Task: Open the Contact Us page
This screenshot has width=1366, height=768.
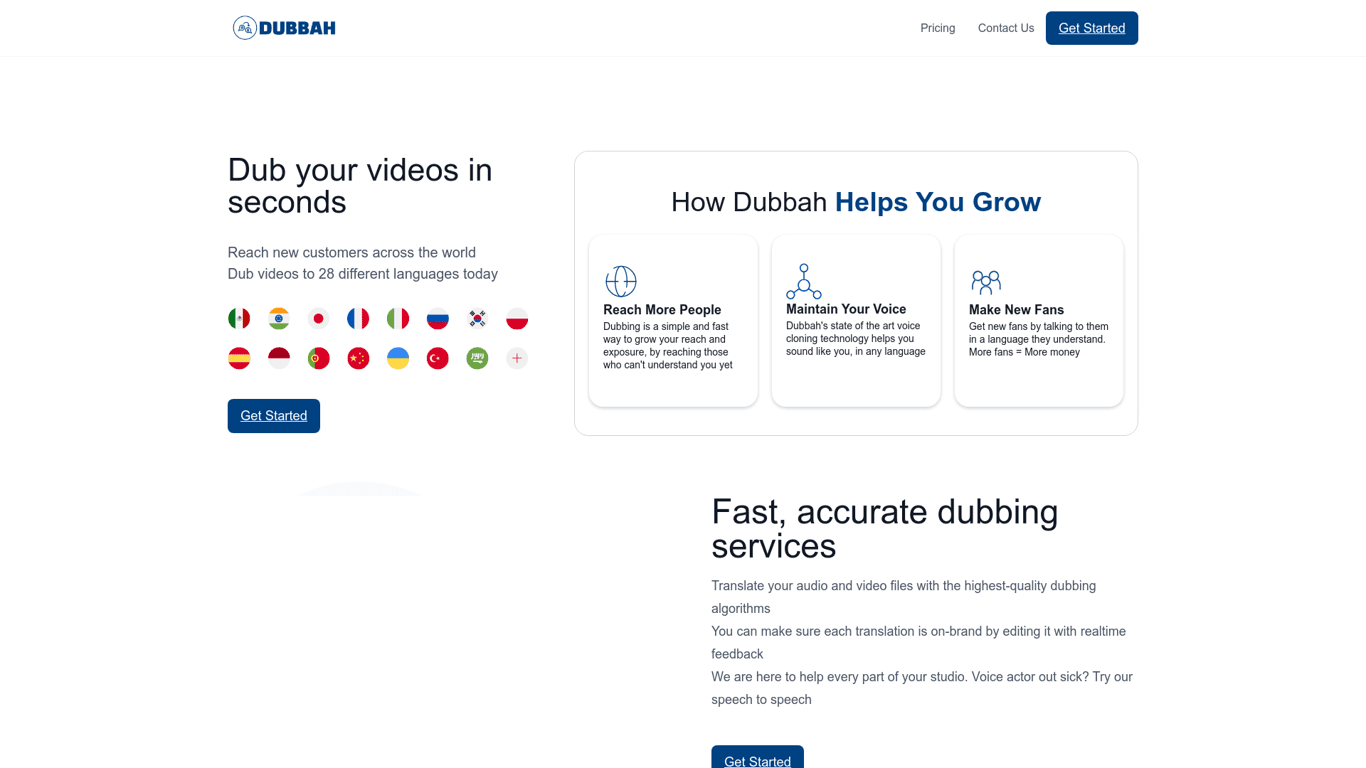Action: click(1005, 28)
